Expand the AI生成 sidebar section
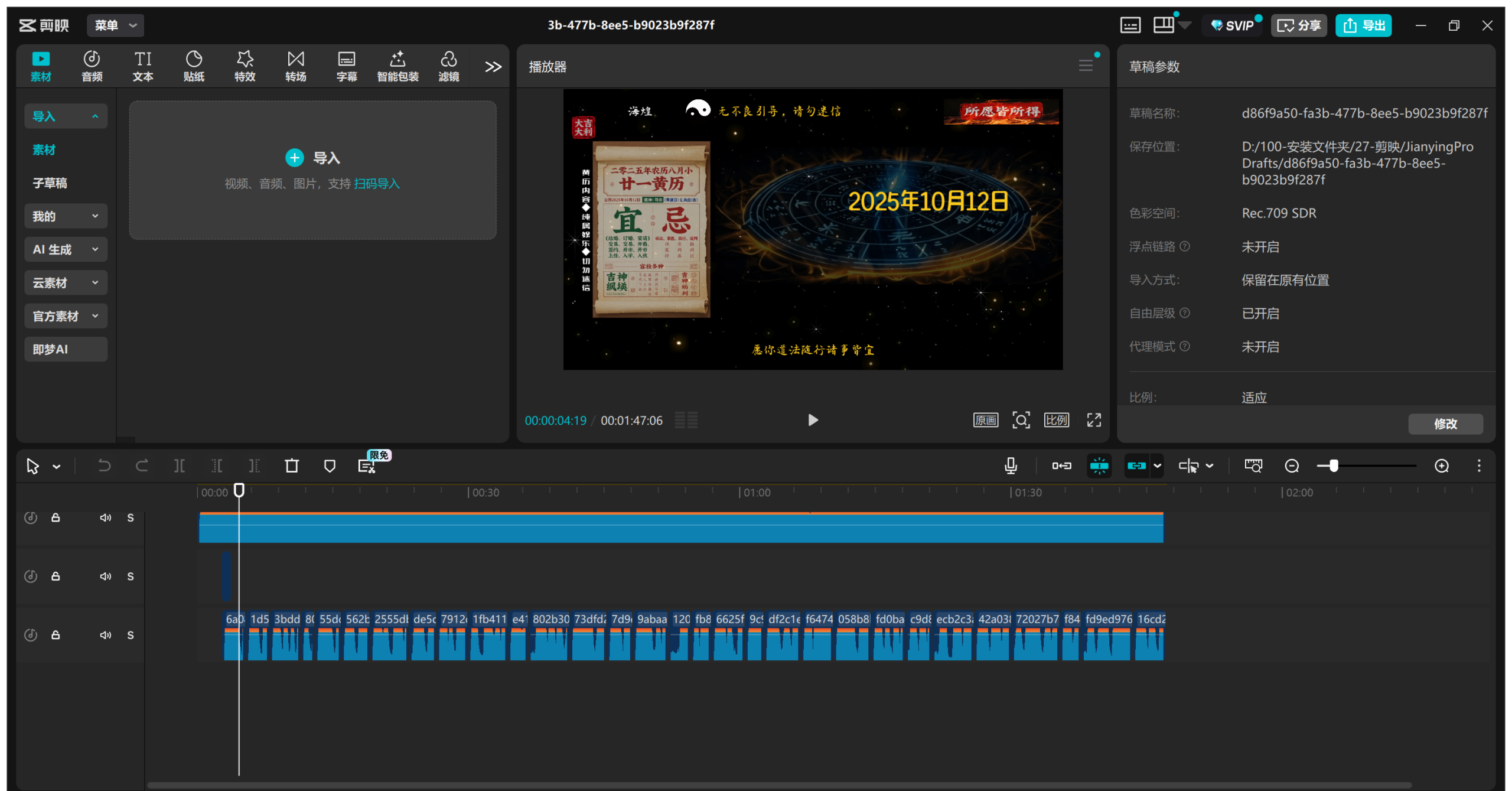This screenshot has width=1512, height=791. [66, 249]
